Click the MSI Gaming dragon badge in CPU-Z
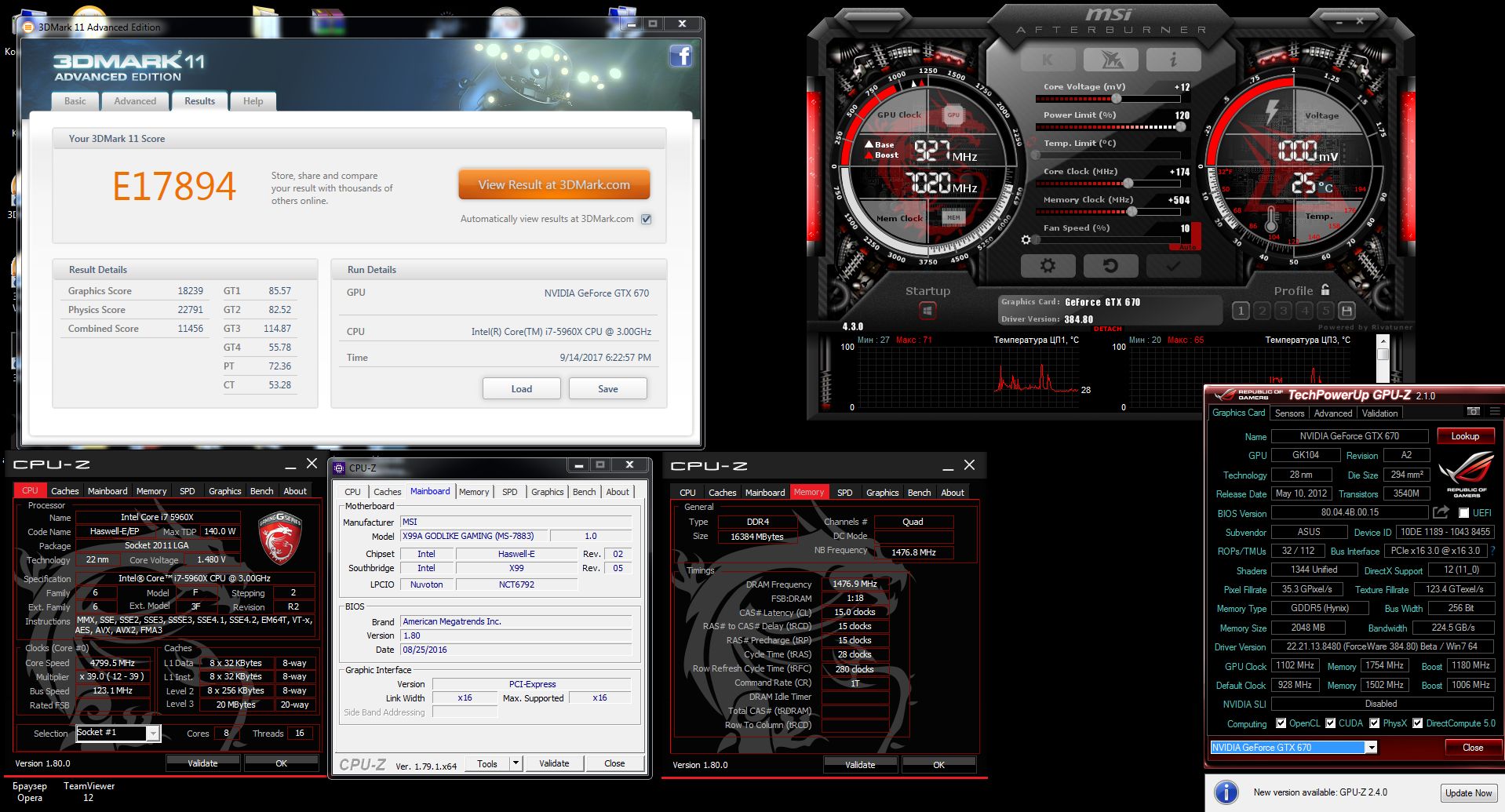 (279, 538)
